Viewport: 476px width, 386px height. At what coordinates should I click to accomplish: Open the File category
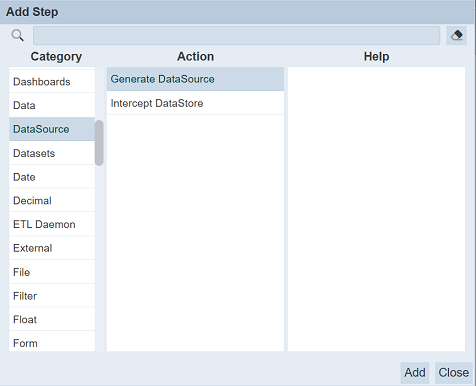click(x=52, y=272)
